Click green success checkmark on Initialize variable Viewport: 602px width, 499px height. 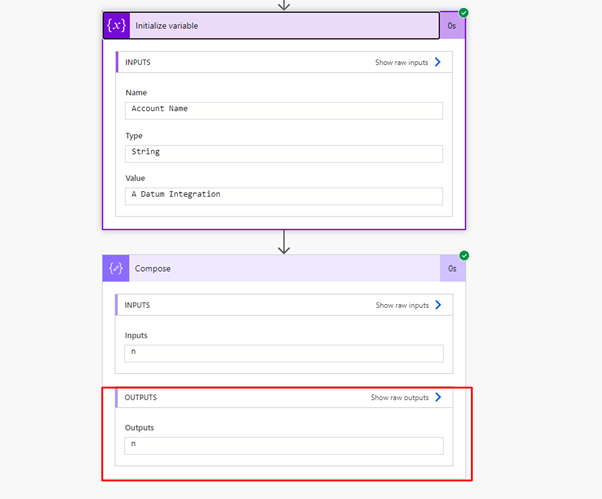pyautogui.click(x=463, y=13)
